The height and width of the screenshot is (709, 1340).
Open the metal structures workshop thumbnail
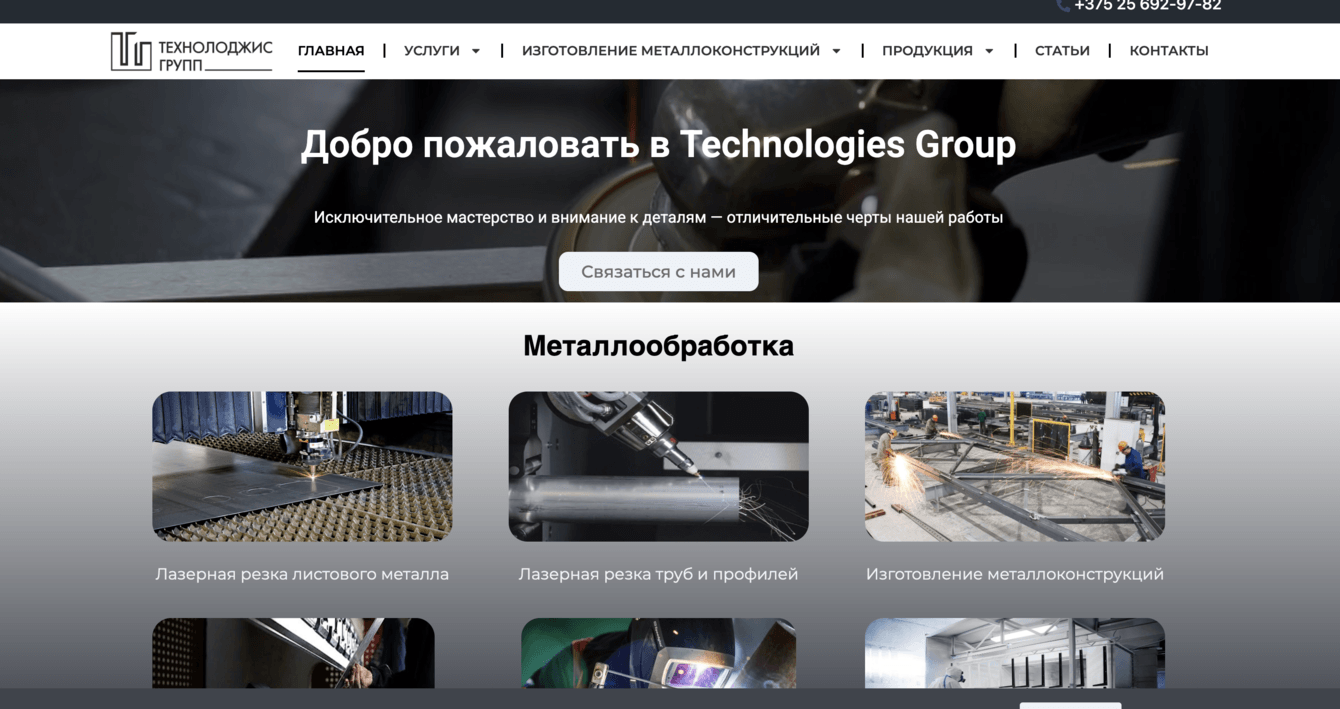(x=1015, y=466)
